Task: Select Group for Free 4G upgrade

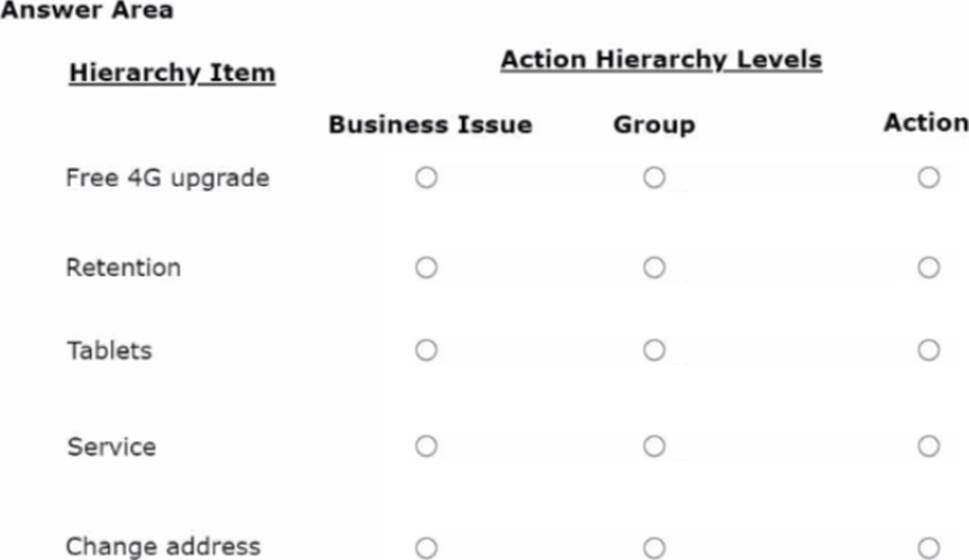Action: click(x=654, y=178)
